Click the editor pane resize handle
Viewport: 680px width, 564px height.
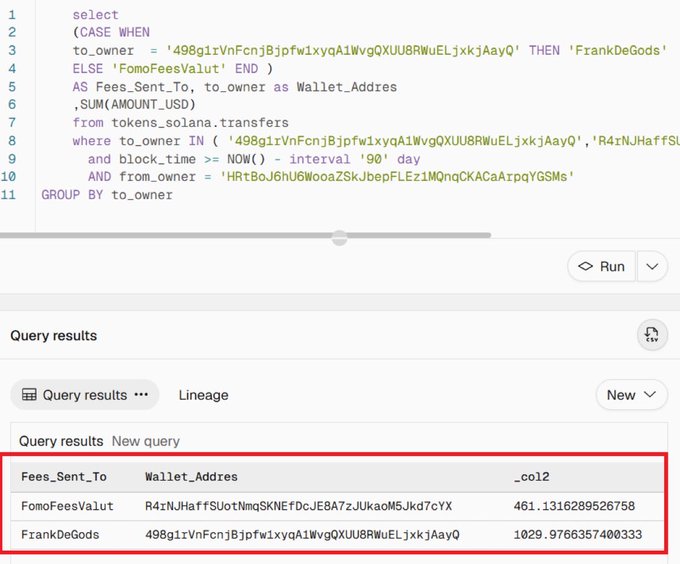(x=340, y=238)
